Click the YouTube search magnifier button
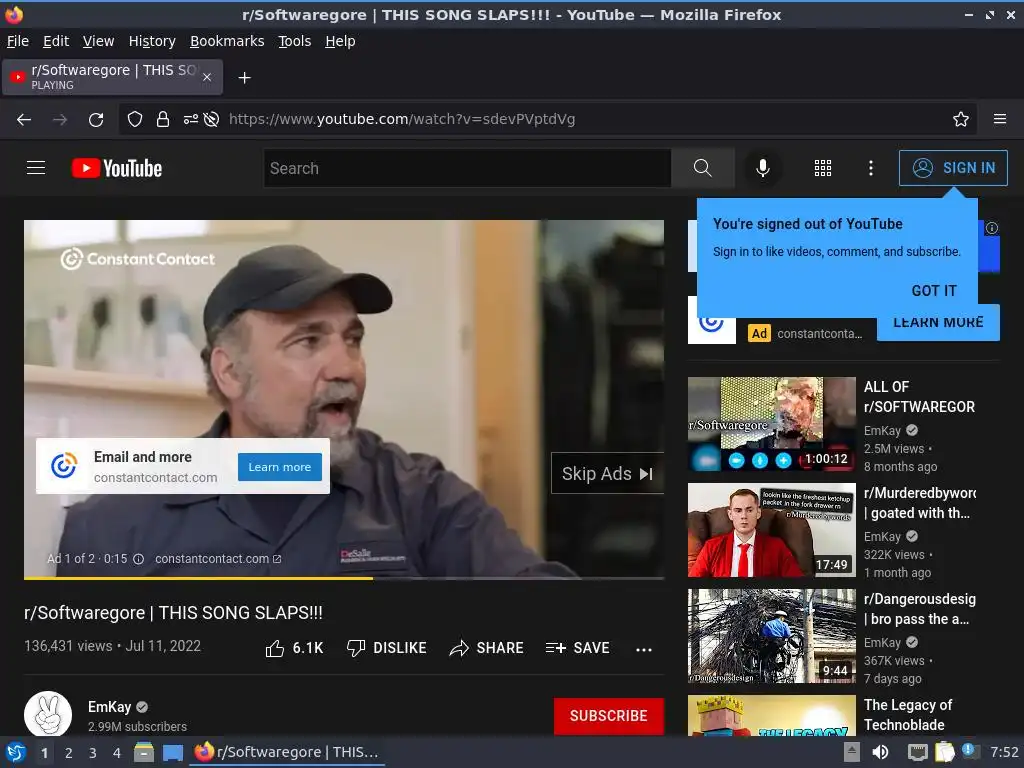 703,168
